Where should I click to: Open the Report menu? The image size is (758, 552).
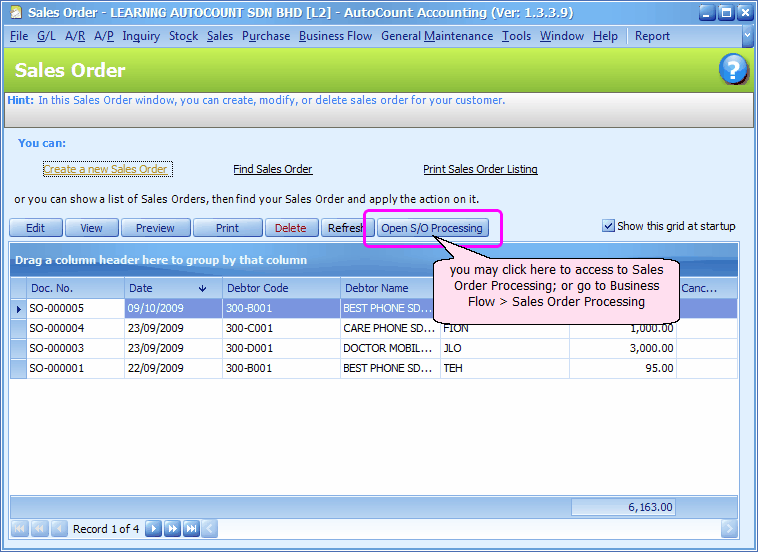pyautogui.click(x=652, y=36)
